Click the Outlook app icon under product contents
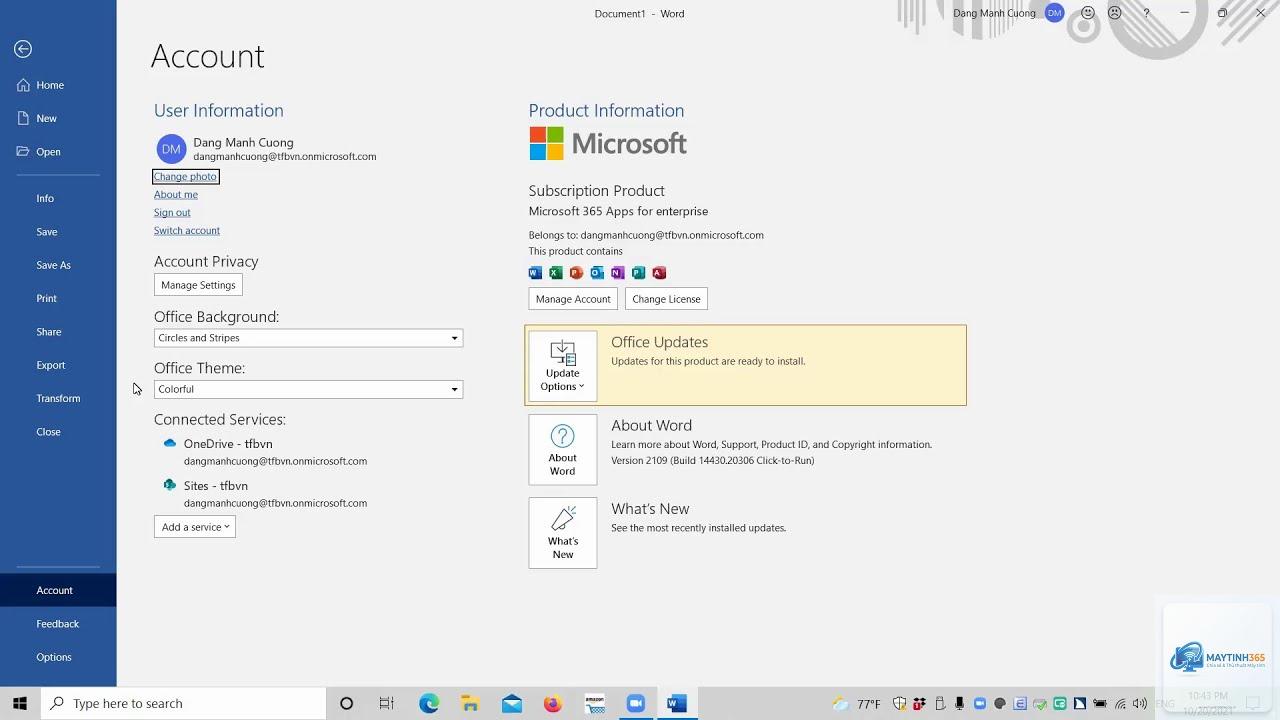 [x=597, y=273]
